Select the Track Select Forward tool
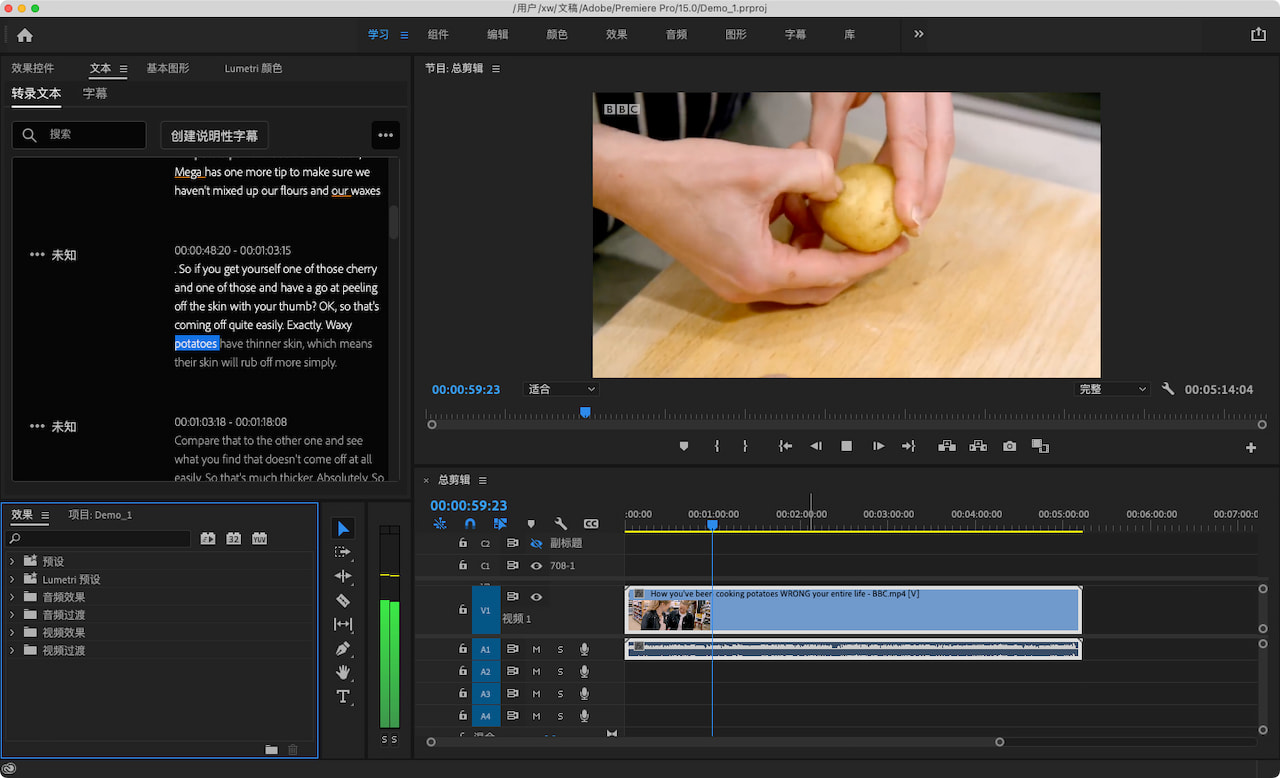1280x778 pixels. [x=343, y=551]
